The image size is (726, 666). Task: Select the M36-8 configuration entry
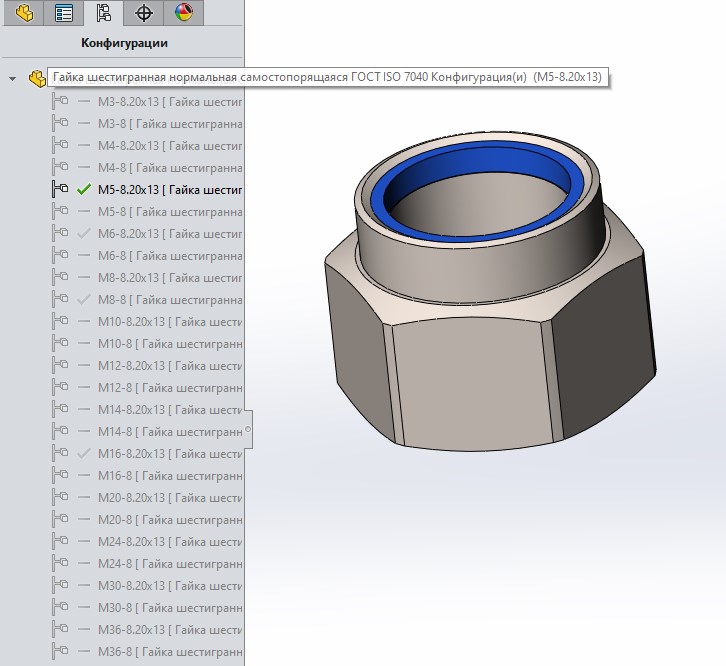pyautogui.click(x=165, y=651)
